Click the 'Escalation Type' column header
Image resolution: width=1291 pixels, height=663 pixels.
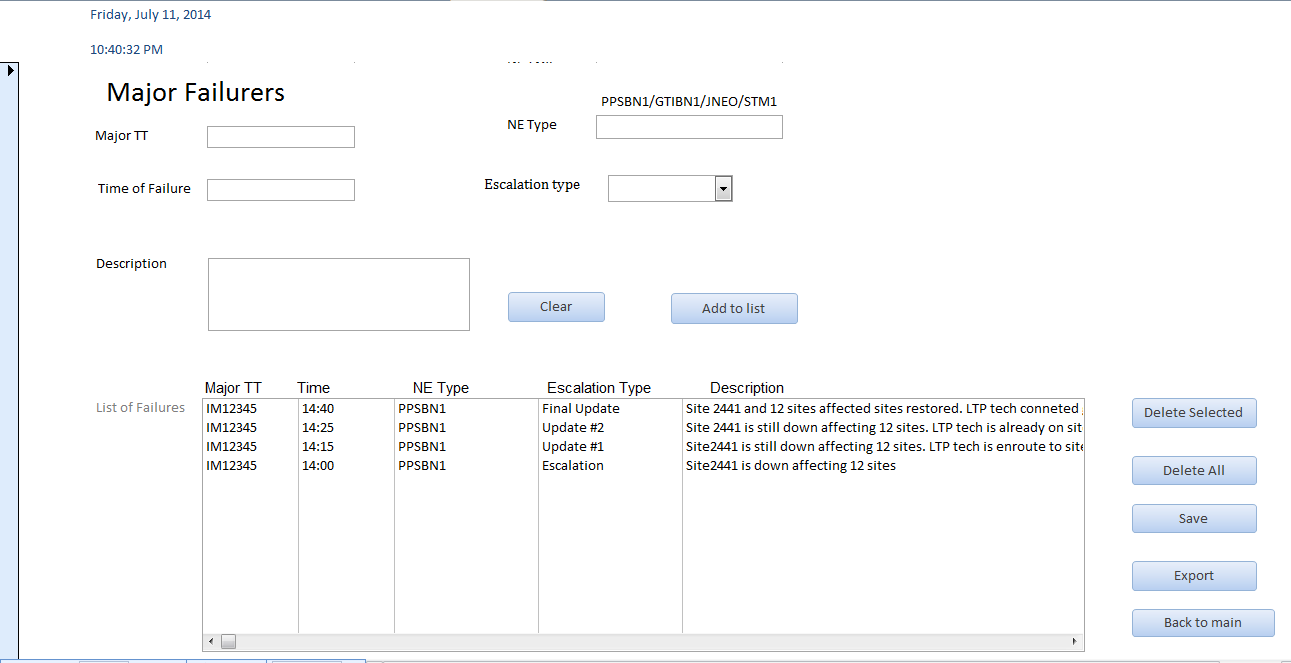coord(599,388)
